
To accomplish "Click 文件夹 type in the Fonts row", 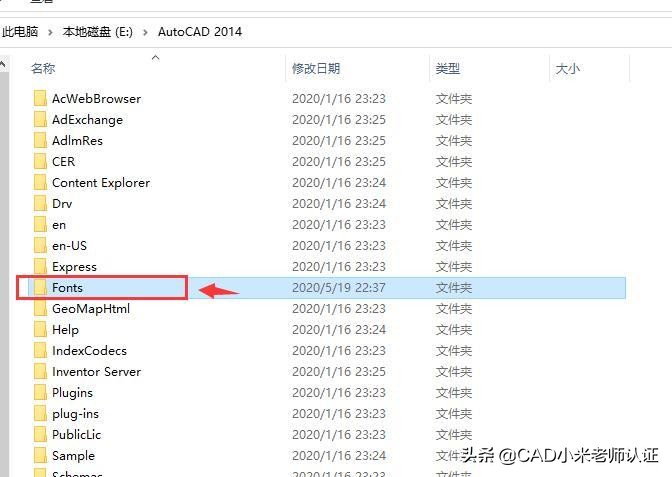I will 453,288.
